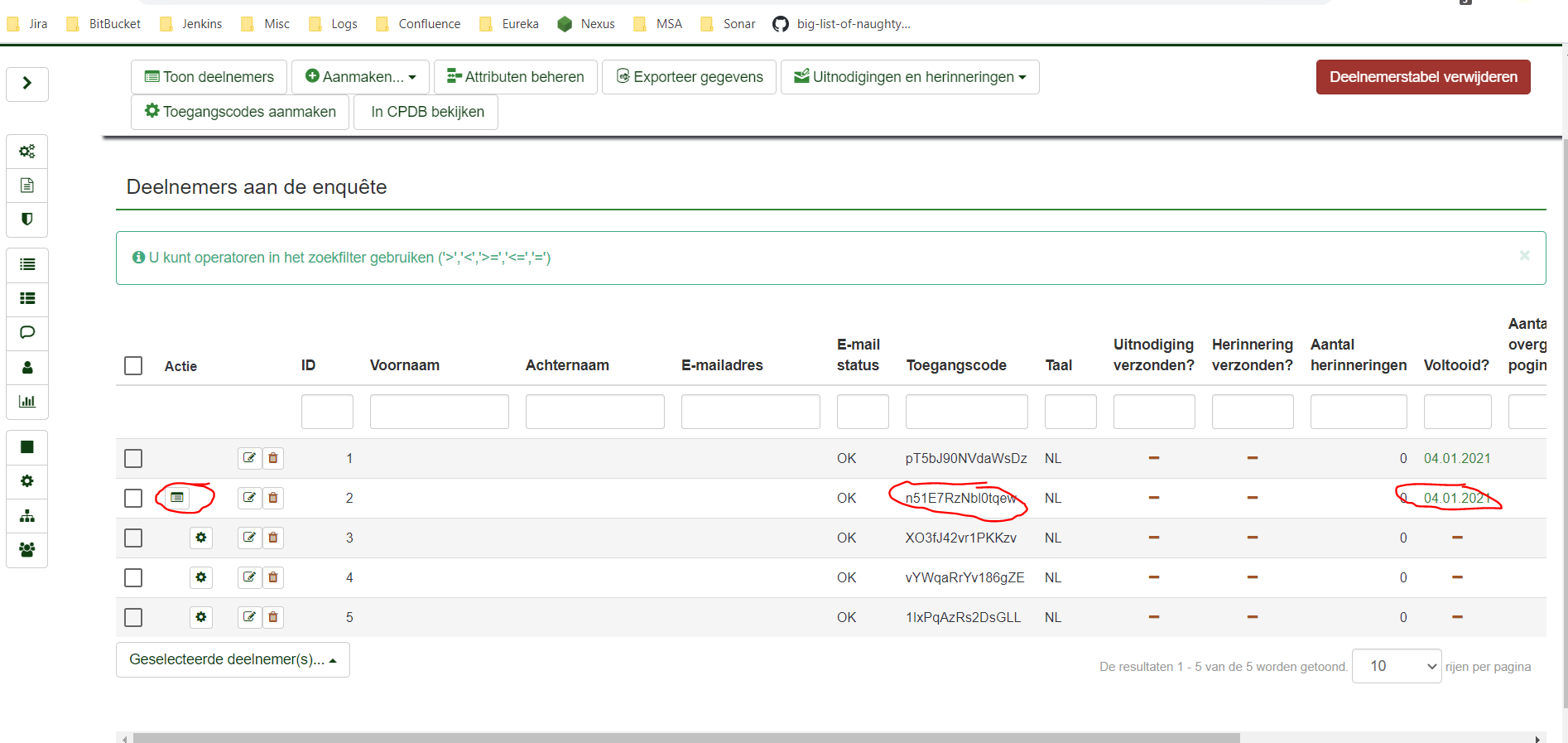The width and height of the screenshot is (1568, 743).
Task: Open the rows per page selector
Action: coord(1396,666)
